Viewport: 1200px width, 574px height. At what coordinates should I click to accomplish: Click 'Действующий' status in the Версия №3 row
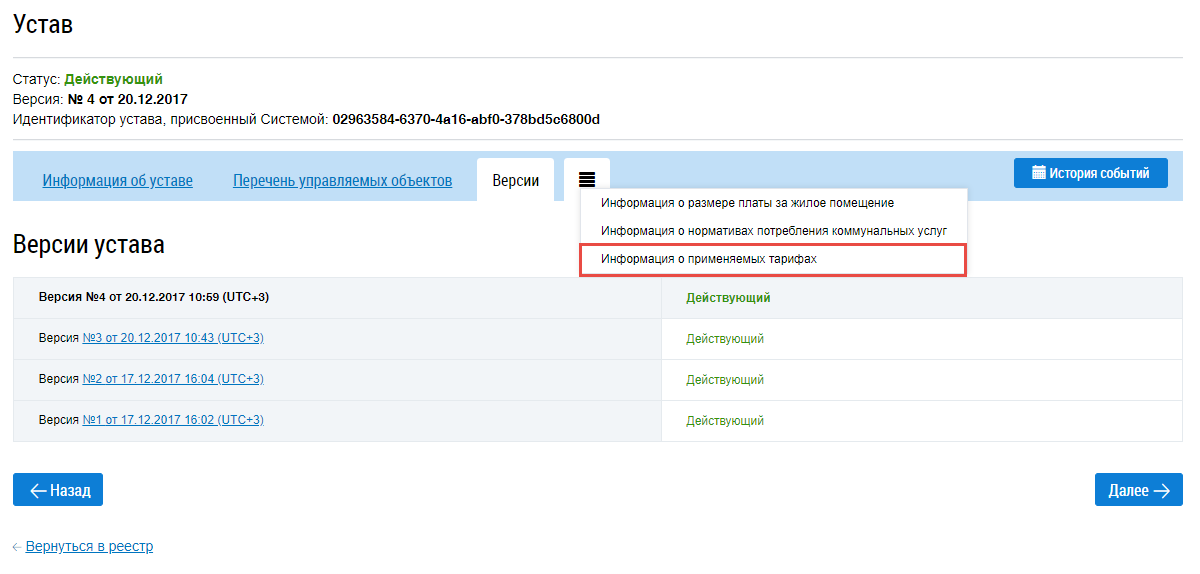[725, 339]
